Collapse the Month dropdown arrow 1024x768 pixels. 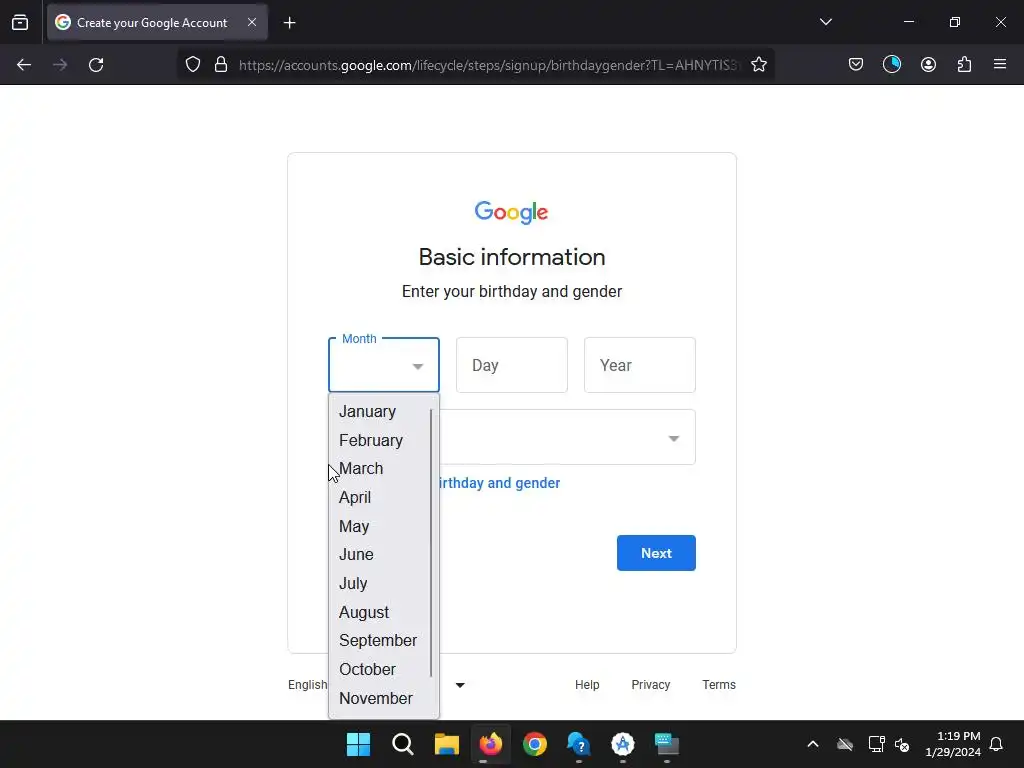click(x=418, y=366)
